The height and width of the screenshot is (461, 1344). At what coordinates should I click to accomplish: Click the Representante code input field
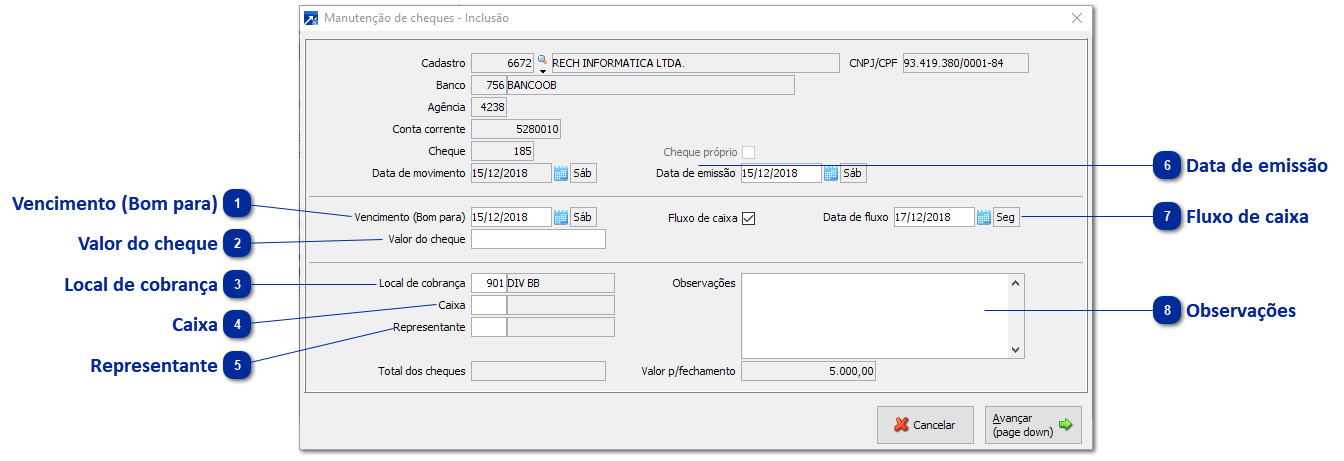click(x=489, y=327)
